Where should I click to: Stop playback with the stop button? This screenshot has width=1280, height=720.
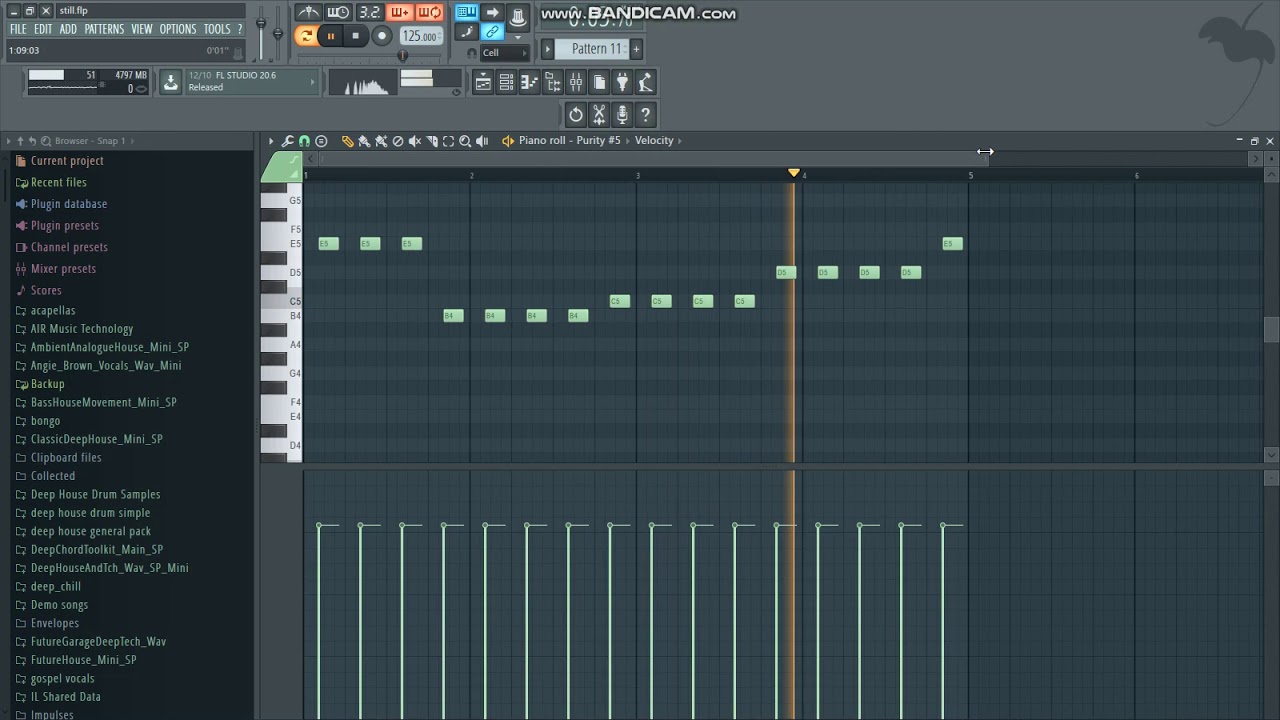[x=355, y=36]
